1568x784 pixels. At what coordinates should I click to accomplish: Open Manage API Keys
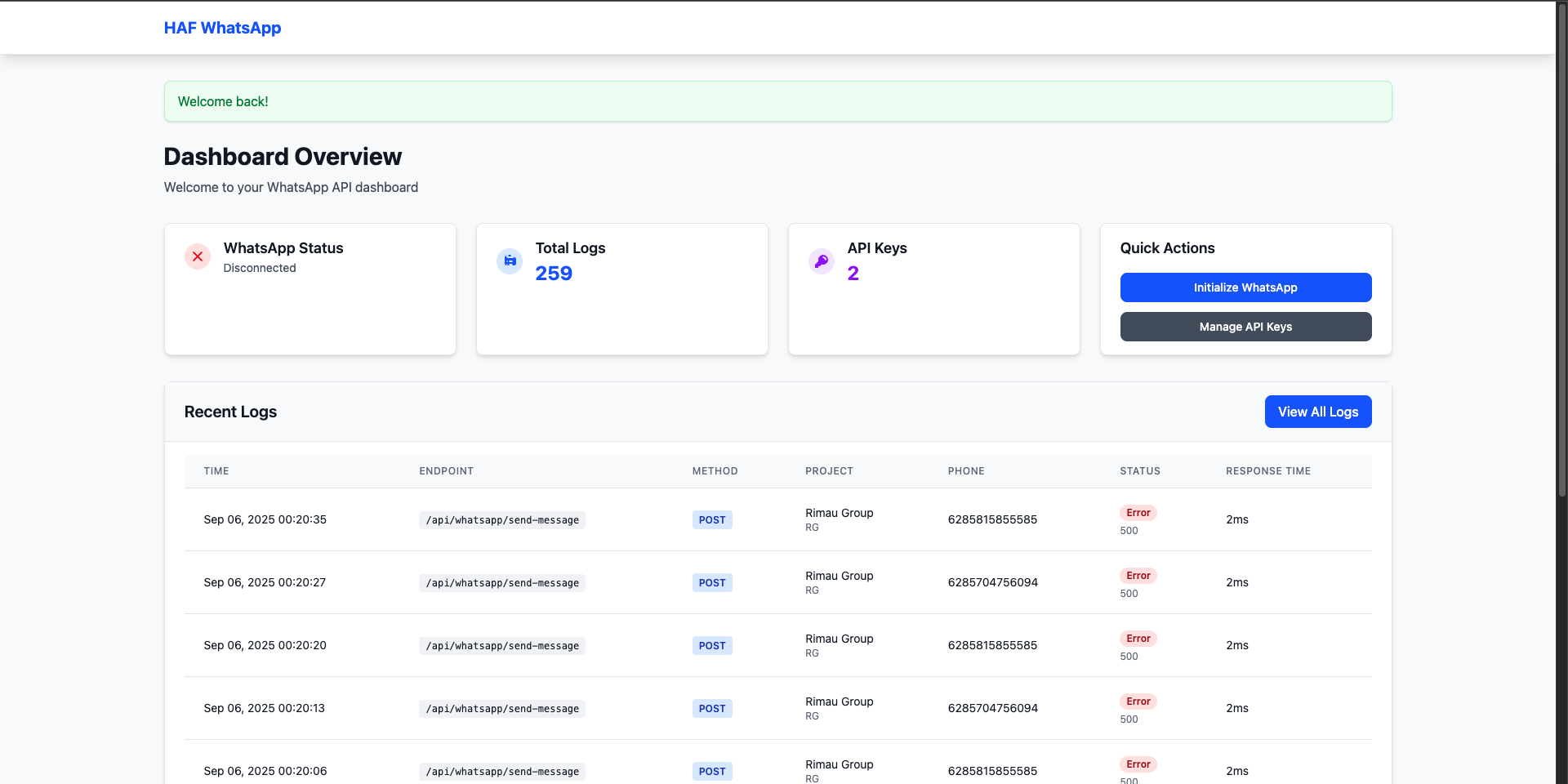pyautogui.click(x=1245, y=327)
